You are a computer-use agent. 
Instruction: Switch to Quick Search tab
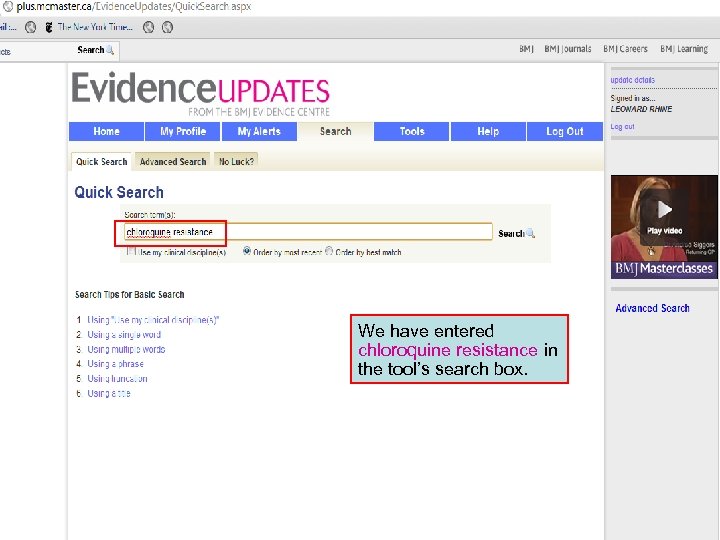point(101,162)
